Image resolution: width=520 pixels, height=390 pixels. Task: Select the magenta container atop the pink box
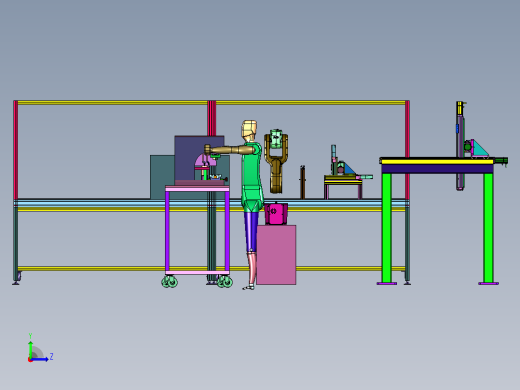[x=276, y=213]
